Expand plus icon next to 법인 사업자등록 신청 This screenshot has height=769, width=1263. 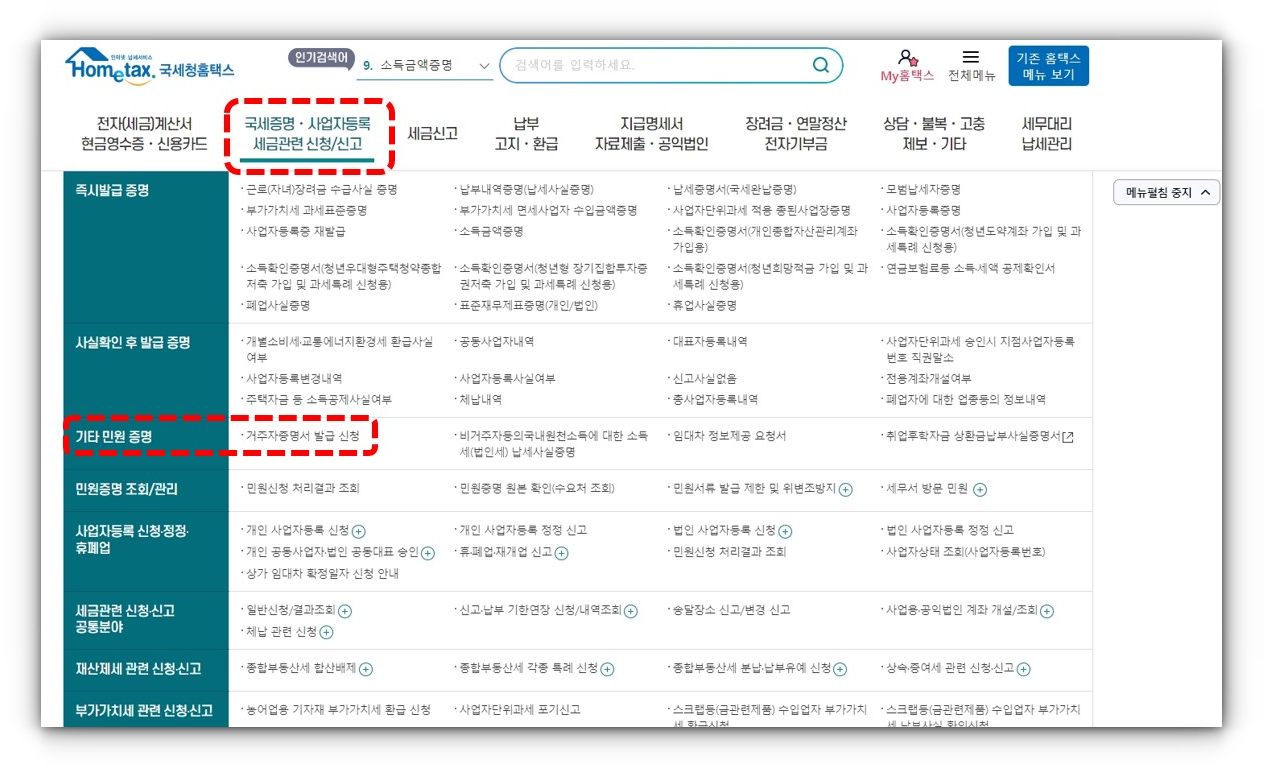786,531
